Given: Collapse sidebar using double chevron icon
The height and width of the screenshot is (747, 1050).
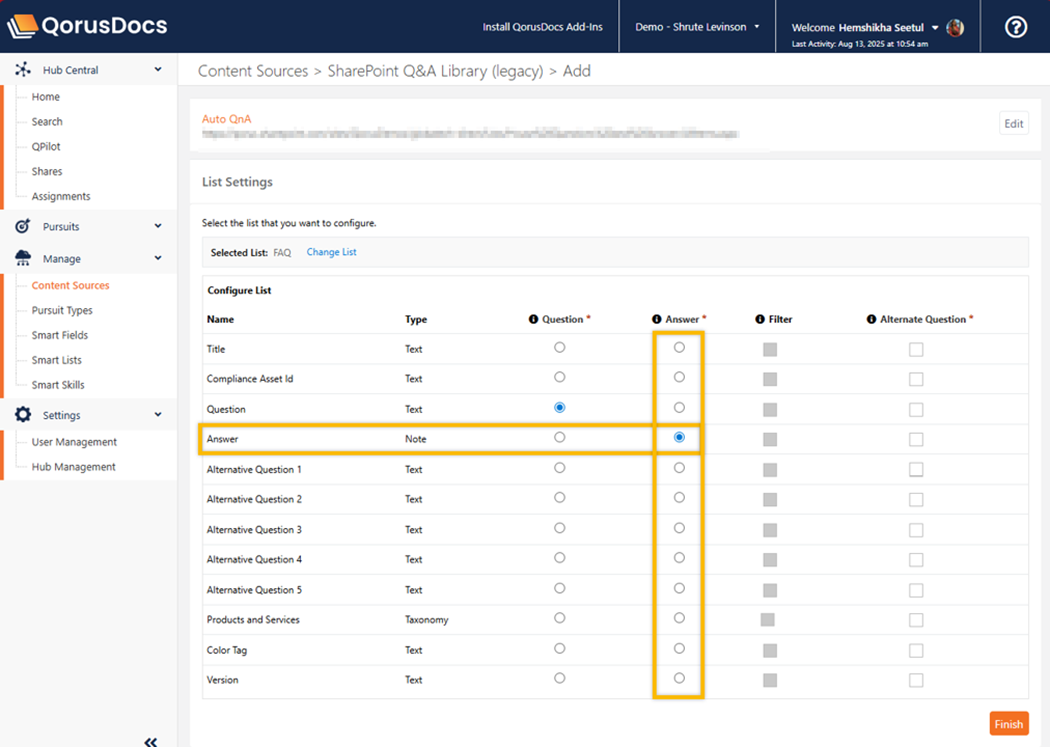Looking at the screenshot, I should [x=150, y=741].
